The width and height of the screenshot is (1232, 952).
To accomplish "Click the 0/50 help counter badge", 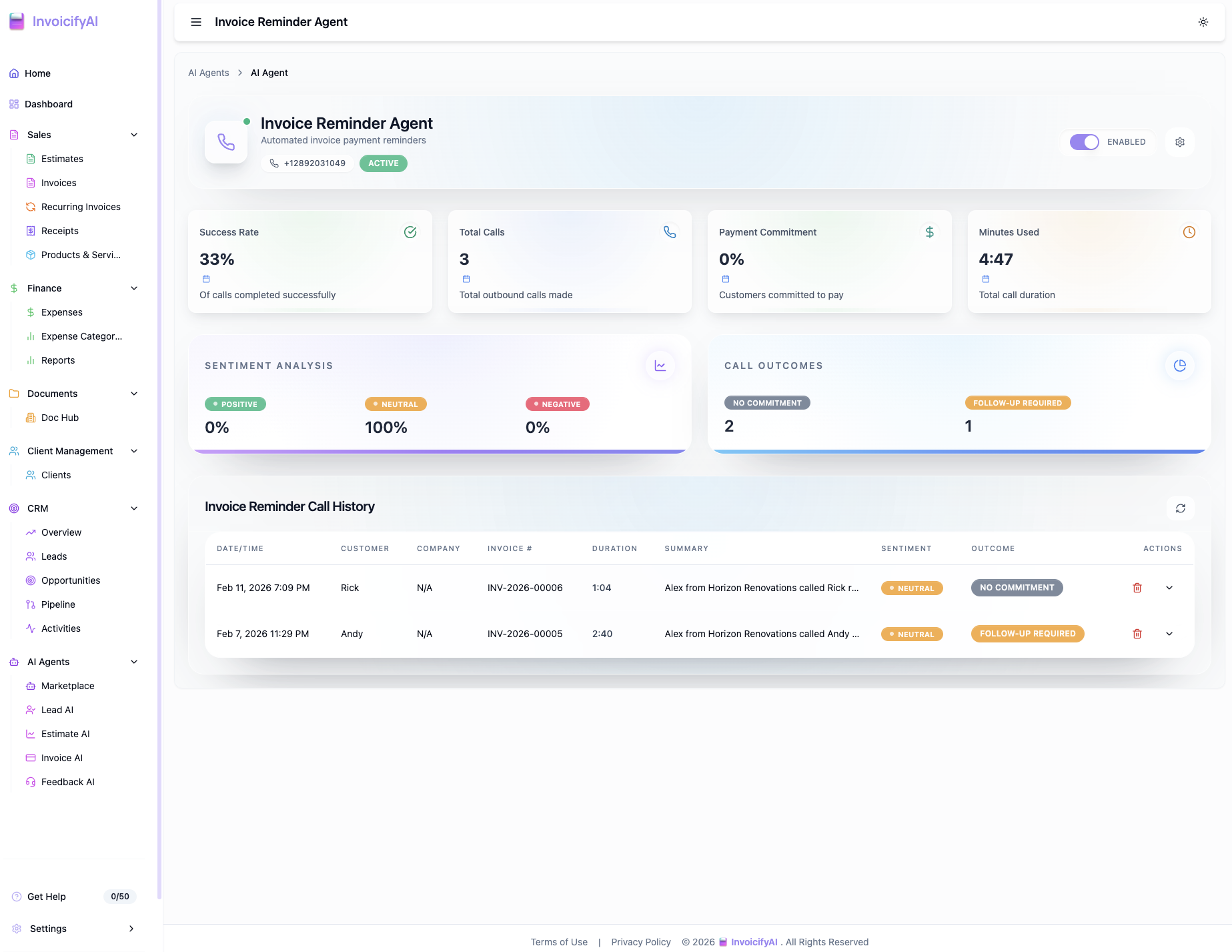I will (x=120, y=897).
